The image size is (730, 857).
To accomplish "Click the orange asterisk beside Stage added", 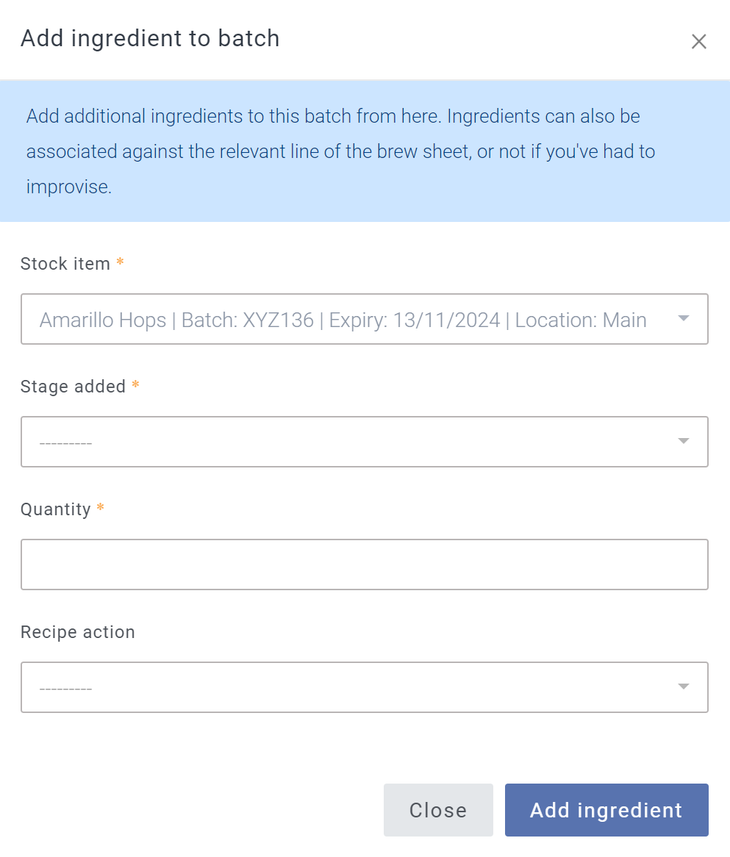I will pyautogui.click(x=136, y=386).
